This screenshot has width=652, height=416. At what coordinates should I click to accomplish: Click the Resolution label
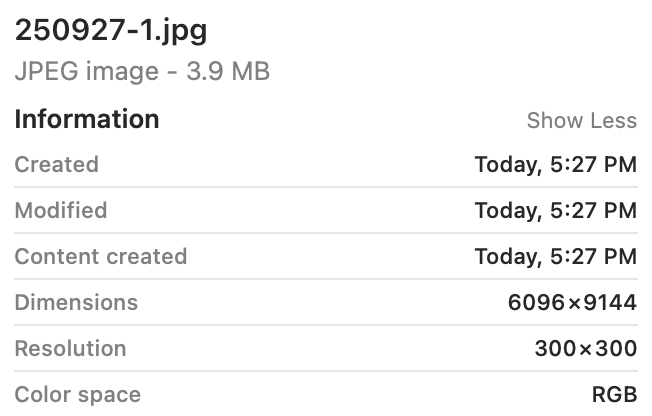click(70, 349)
